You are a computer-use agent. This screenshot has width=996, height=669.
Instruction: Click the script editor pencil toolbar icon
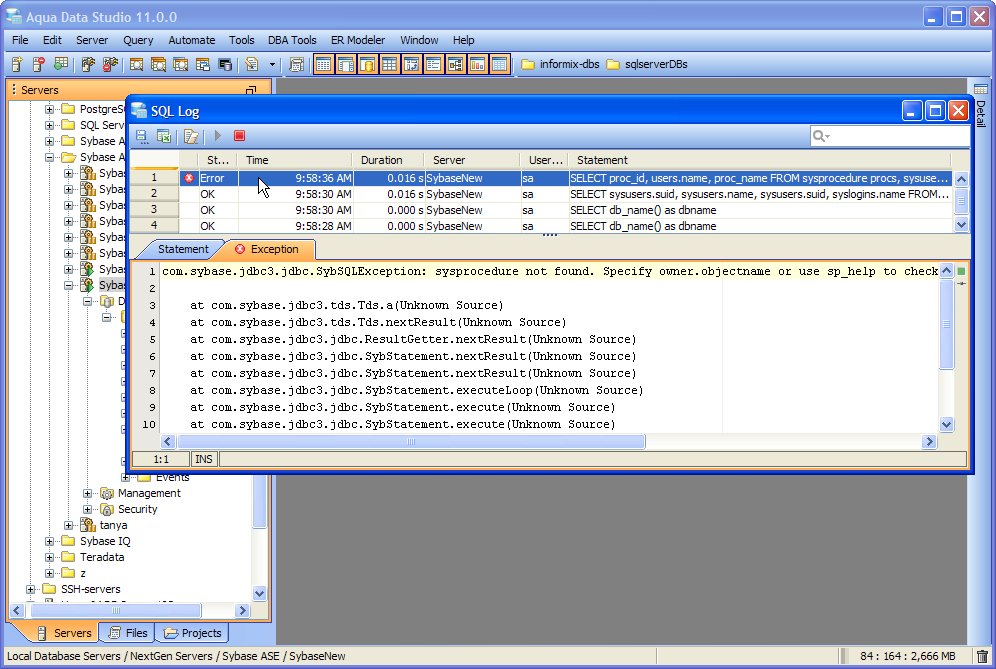252,64
